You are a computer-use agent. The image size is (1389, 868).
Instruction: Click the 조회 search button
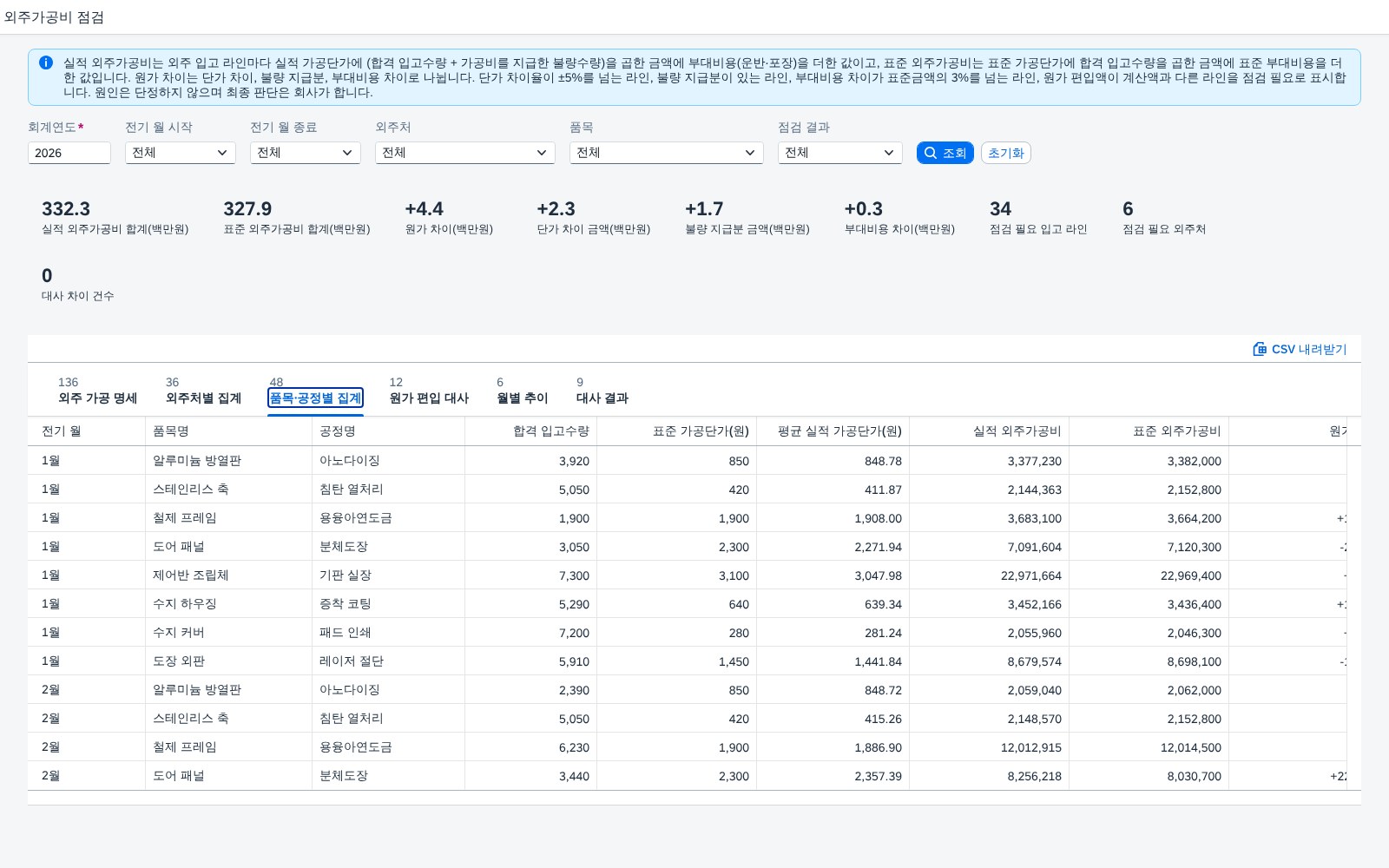tap(945, 153)
